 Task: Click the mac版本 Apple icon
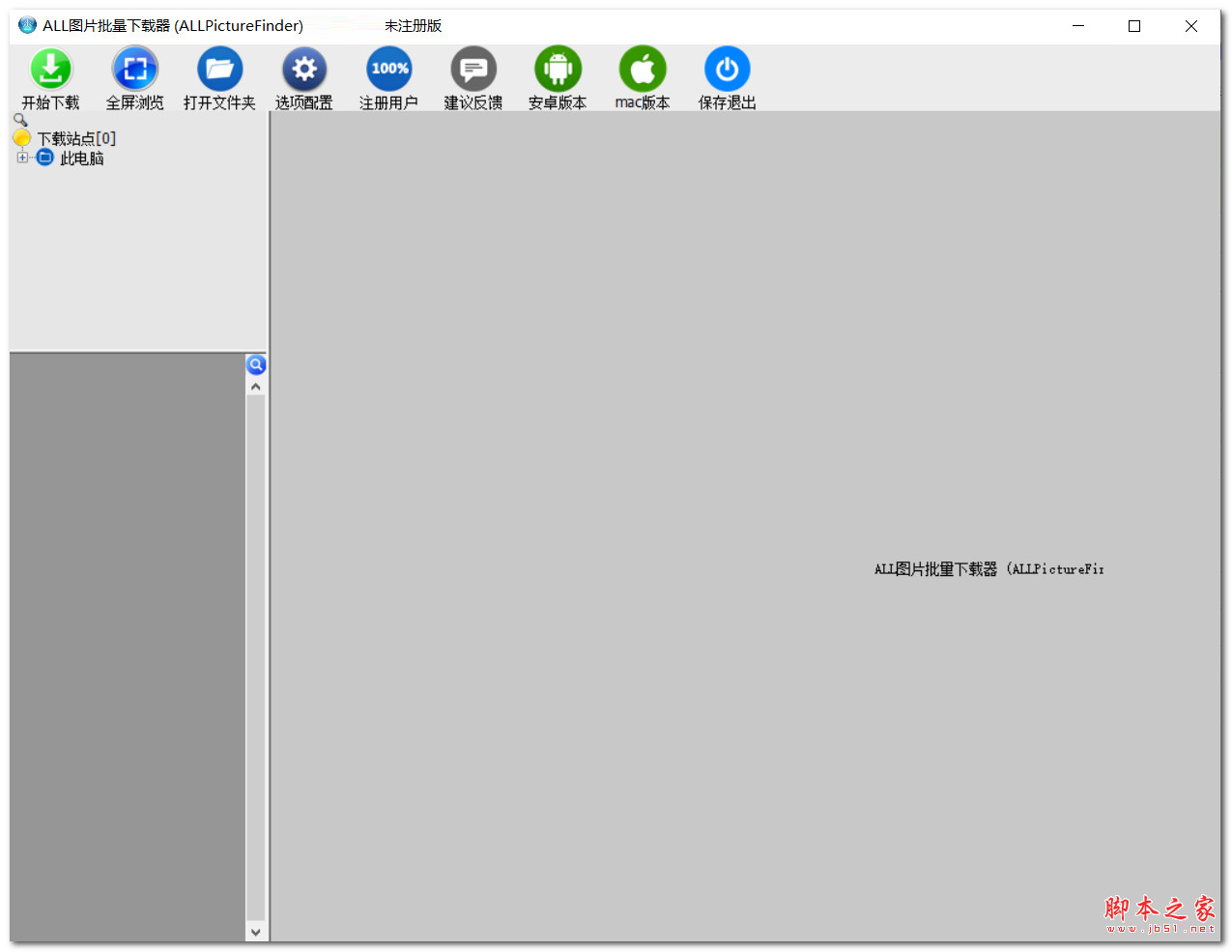(642, 68)
